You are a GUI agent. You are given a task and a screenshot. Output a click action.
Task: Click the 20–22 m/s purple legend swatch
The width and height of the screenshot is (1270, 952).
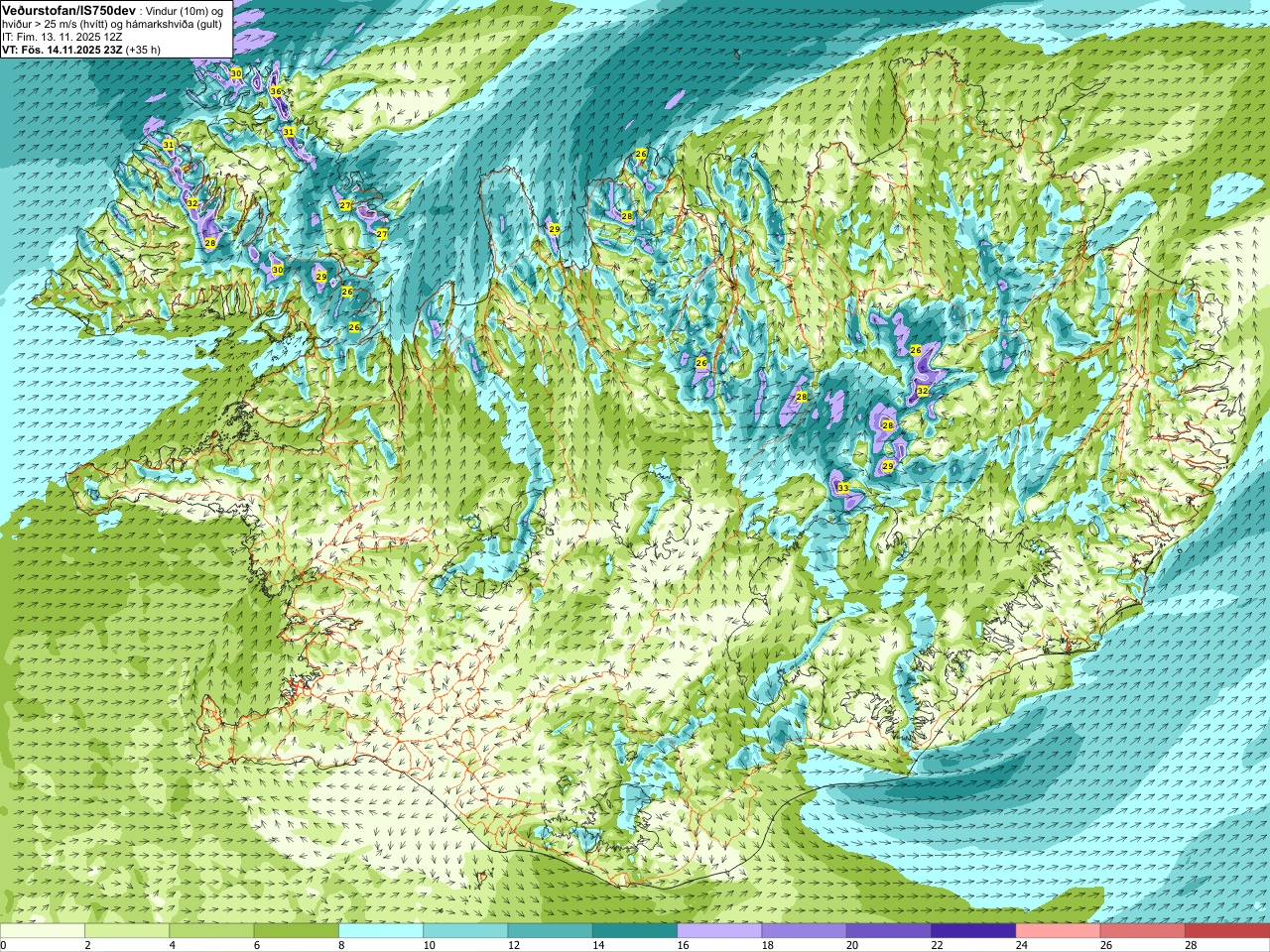click(889, 931)
